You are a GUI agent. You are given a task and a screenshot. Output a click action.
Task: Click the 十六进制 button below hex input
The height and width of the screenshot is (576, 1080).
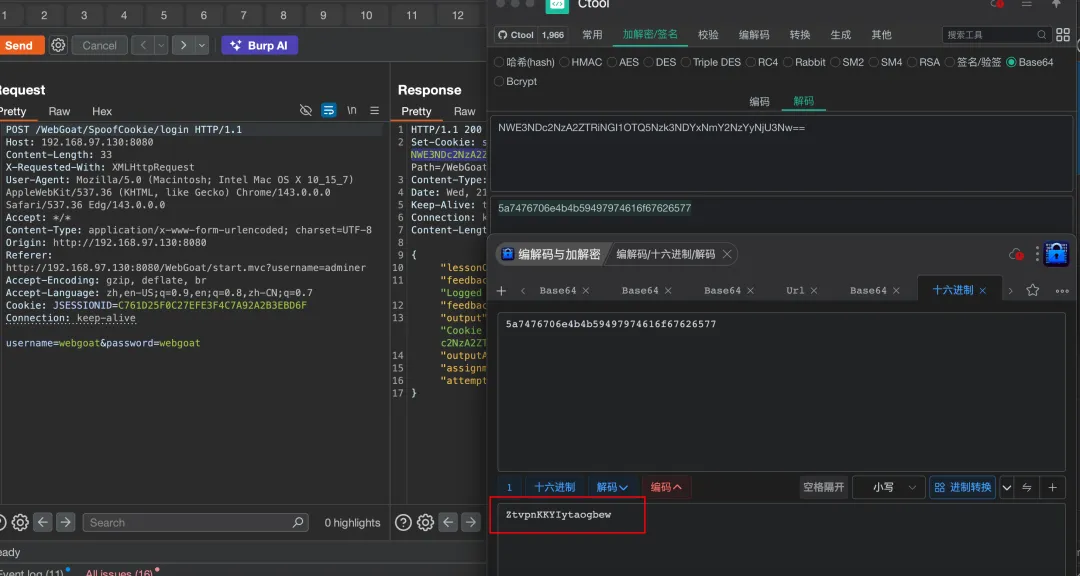554,487
